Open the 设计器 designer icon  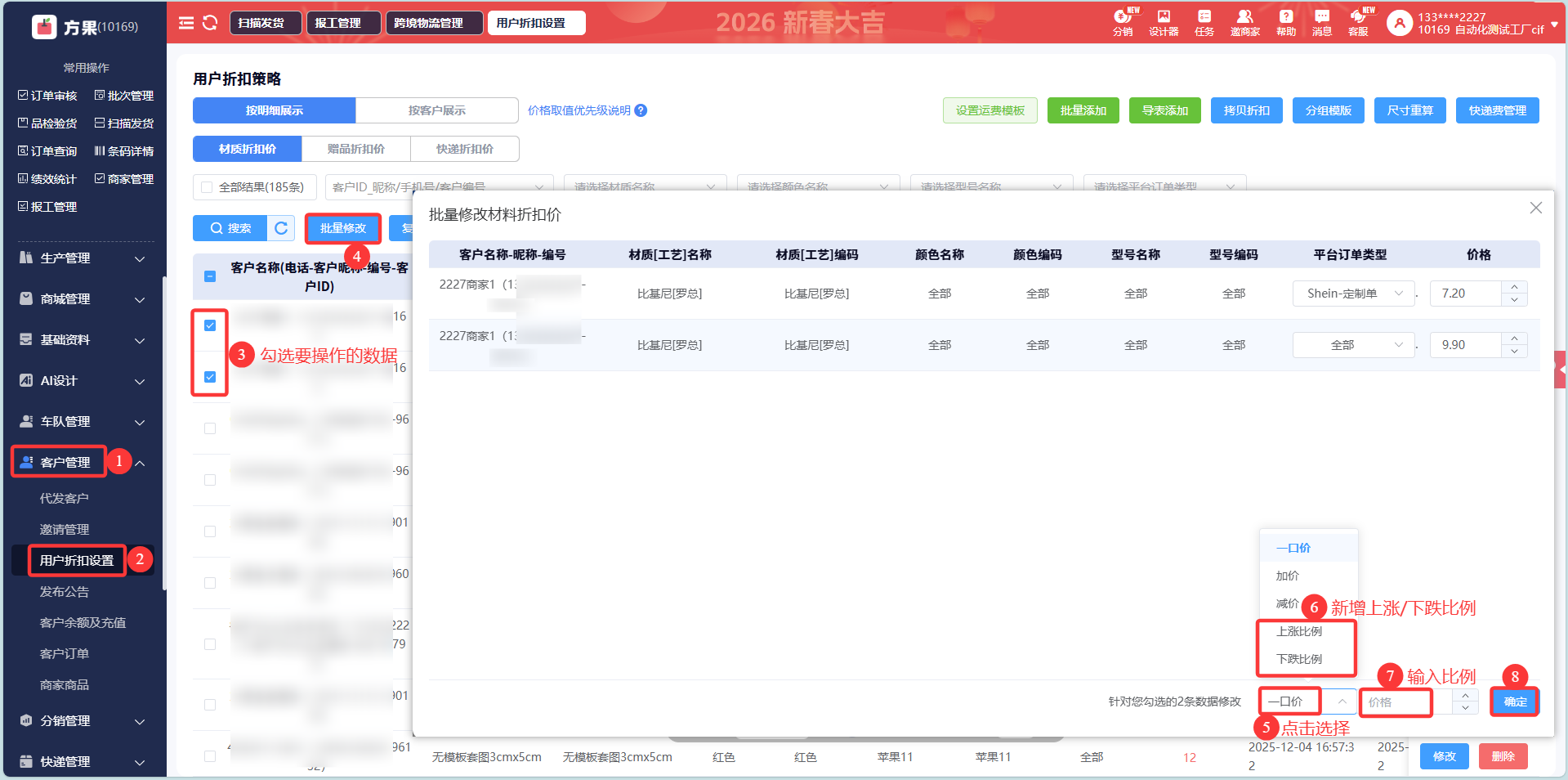(x=1164, y=23)
